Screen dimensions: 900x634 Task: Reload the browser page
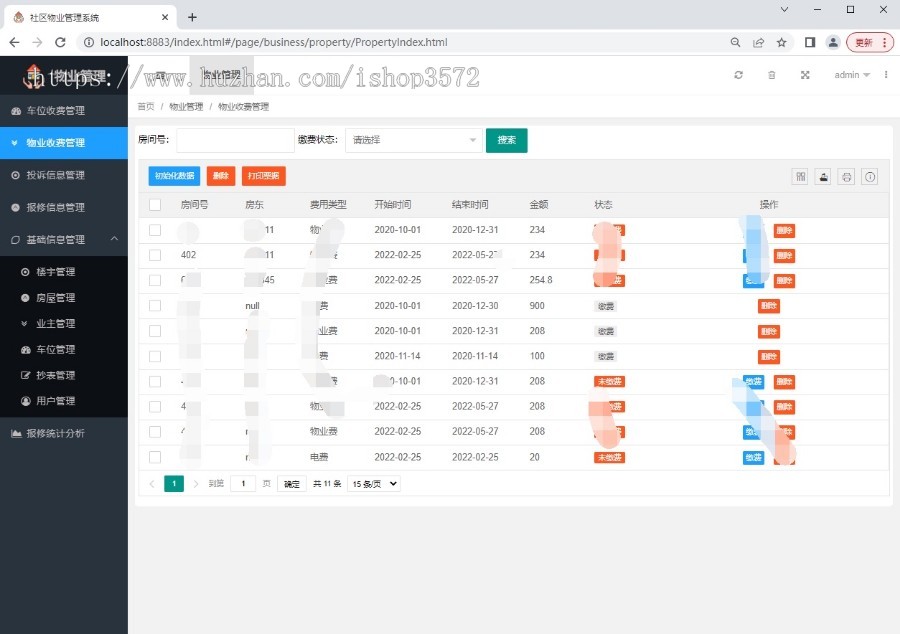(x=60, y=42)
